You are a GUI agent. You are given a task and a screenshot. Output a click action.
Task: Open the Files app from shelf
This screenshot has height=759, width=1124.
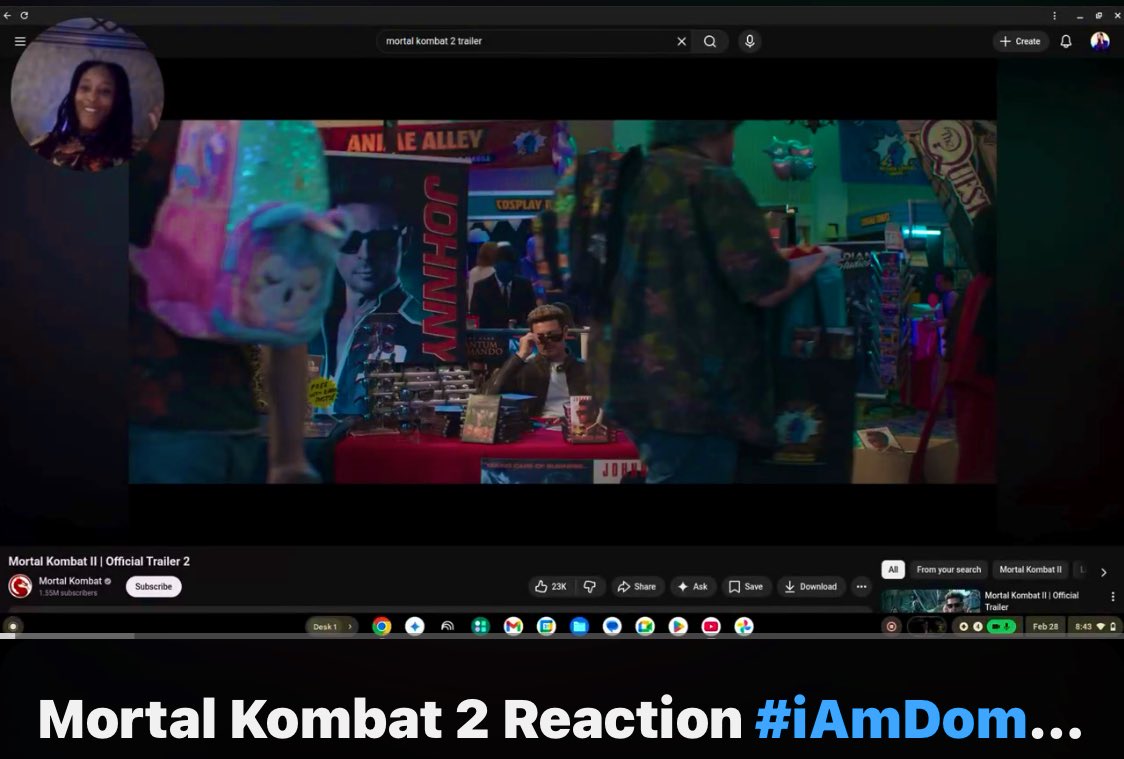579,626
